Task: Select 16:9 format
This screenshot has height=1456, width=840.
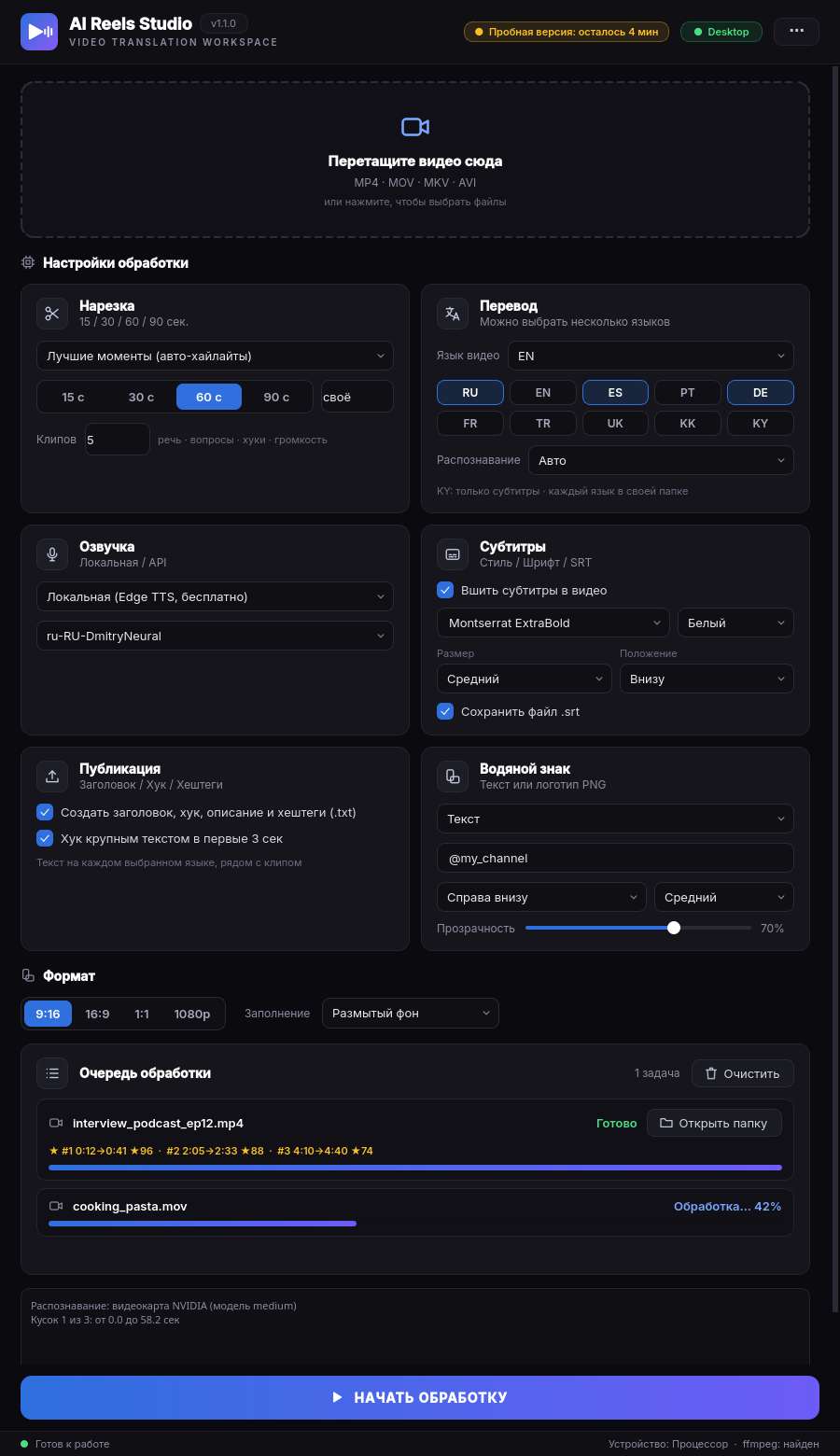Action: [97, 1014]
